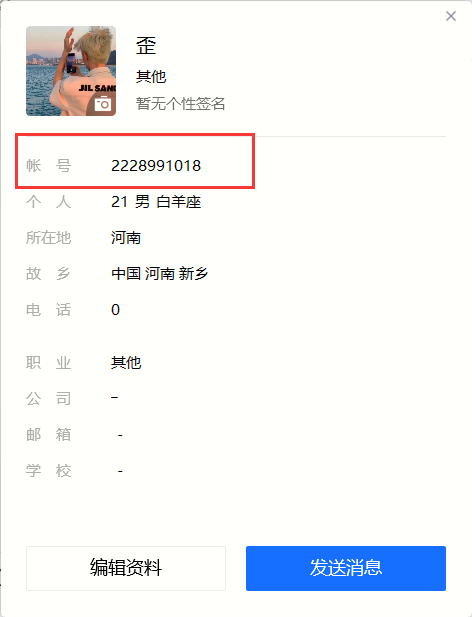Select the account number 2228991018
Image resolution: width=472 pixels, height=617 pixels.
coord(156,166)
